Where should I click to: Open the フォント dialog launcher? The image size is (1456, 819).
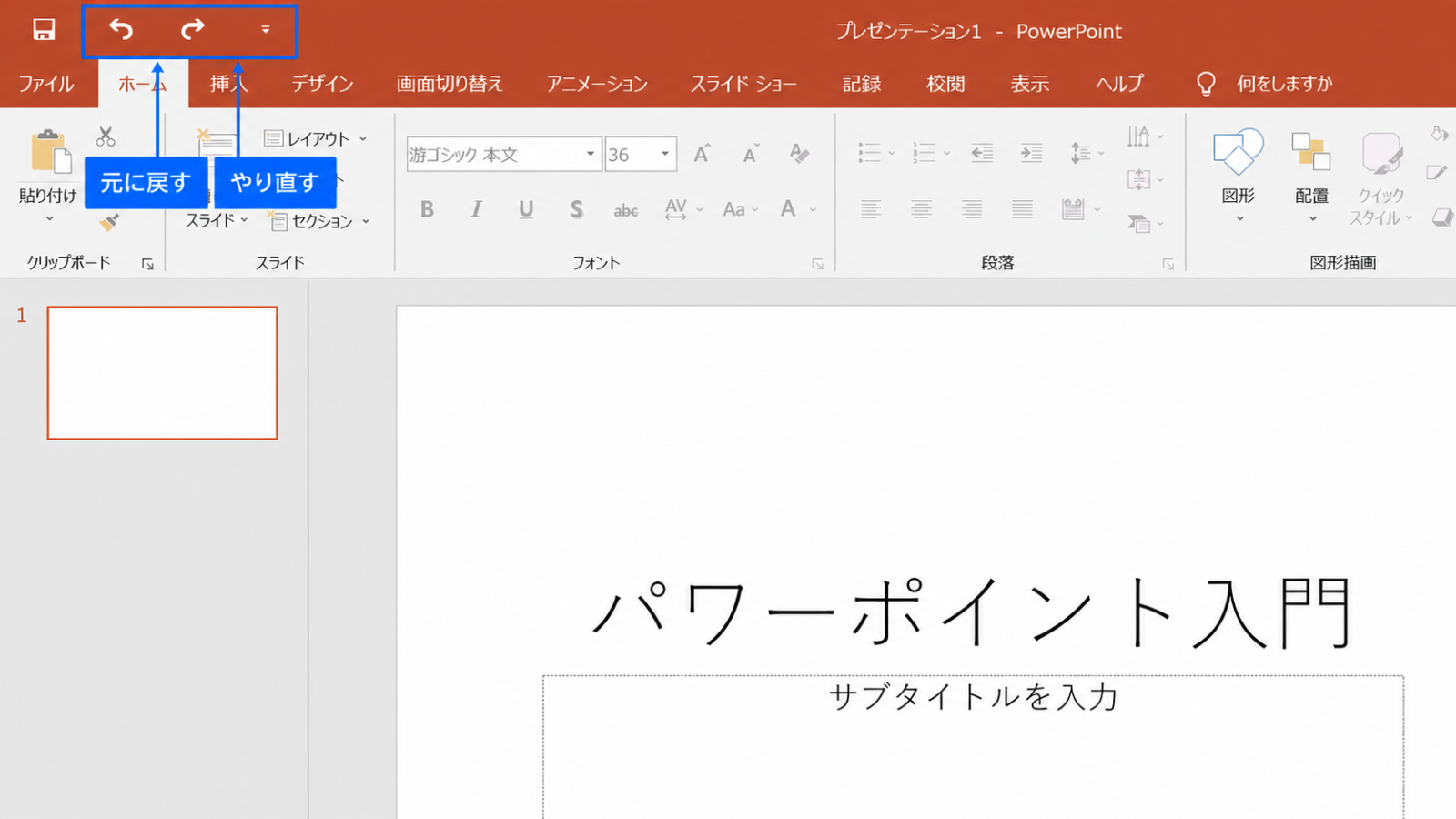point(818,264)
